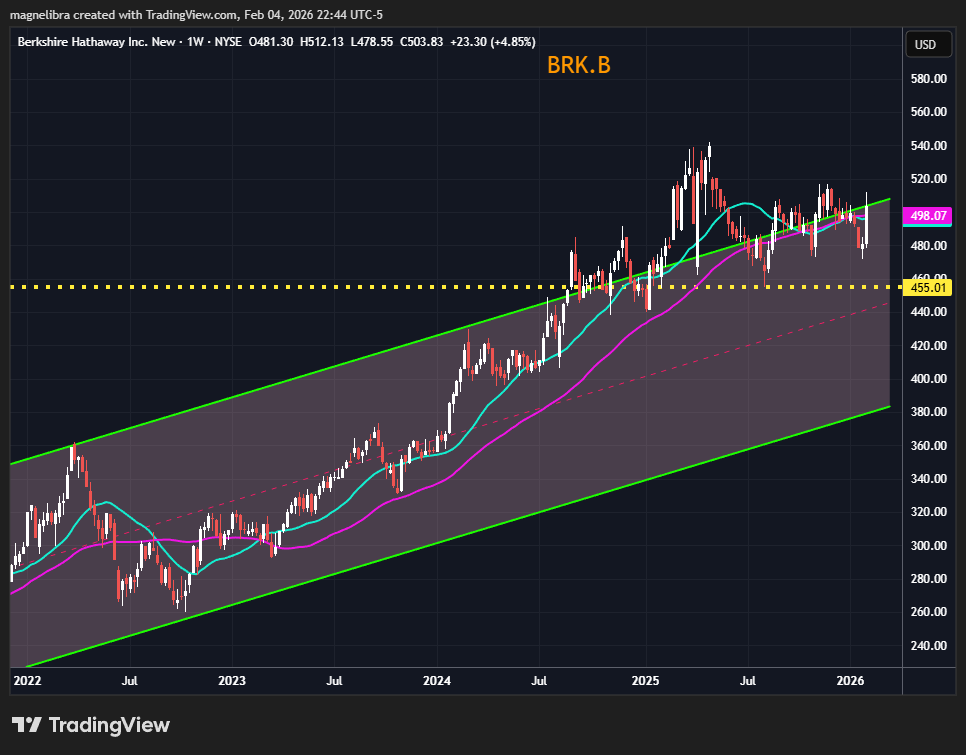The height and width of the screenshot is (755, 966).
Task: Click the 340.00 price axis label
Action: click(928, 479)
